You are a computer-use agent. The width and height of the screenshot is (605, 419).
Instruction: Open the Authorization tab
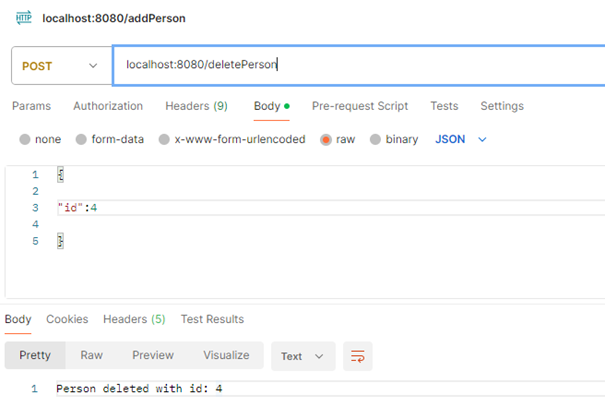[108, 106]
